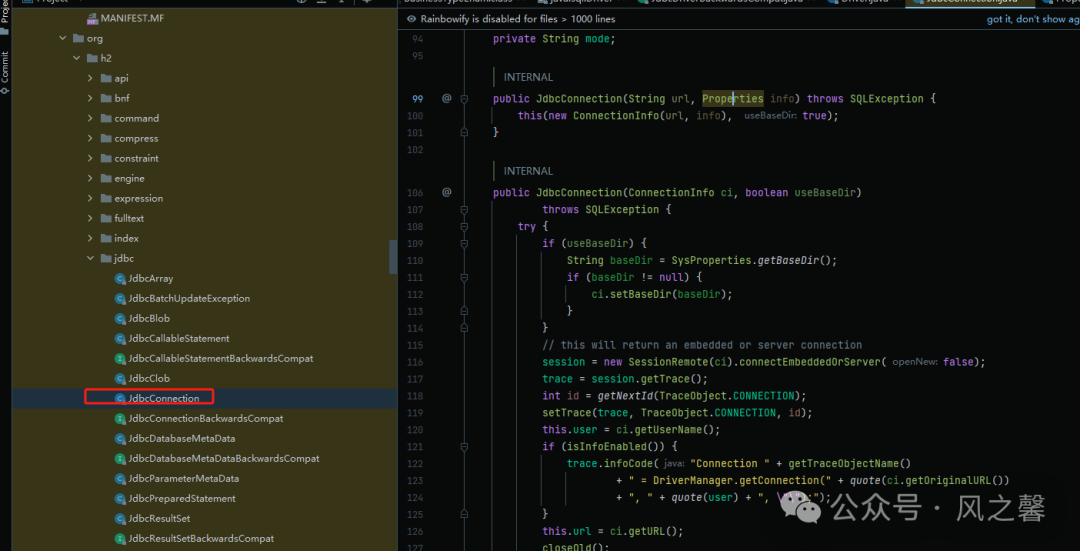Select JdbcPreparedStatement in the project tree
The image size is (1080, 551).
pos(182,499)
